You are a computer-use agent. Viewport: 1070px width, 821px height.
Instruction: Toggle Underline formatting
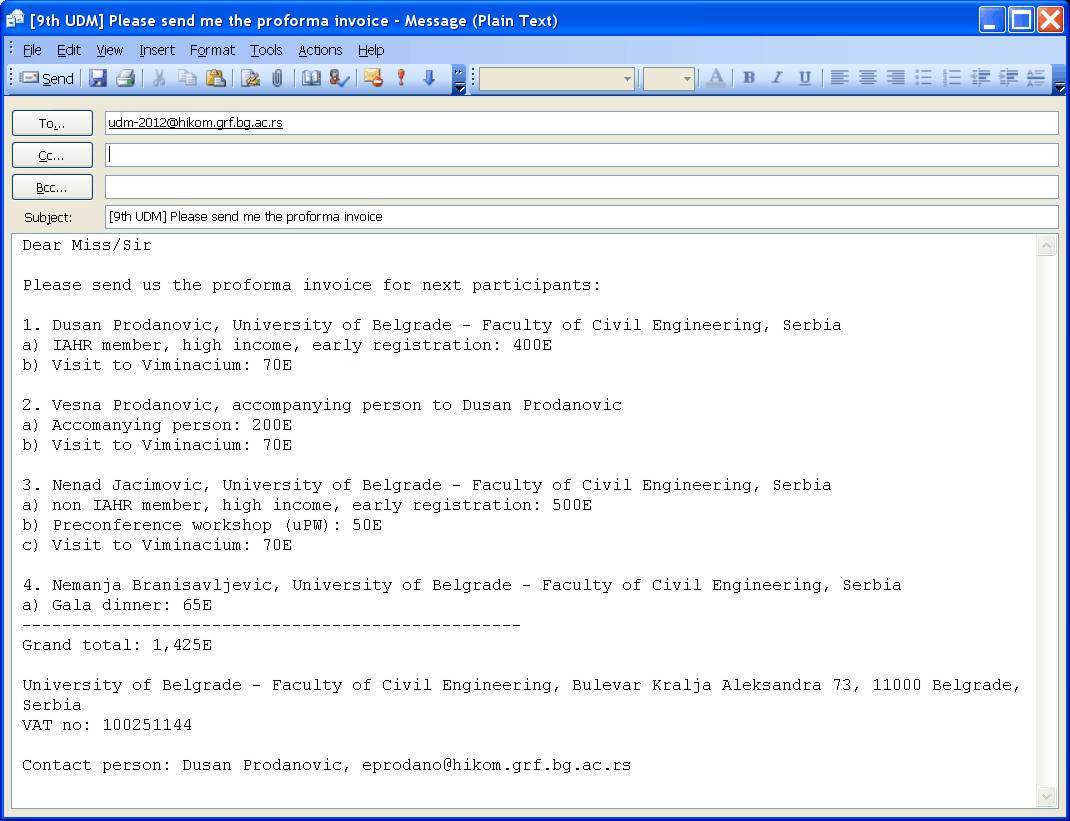tap(804, 78)
